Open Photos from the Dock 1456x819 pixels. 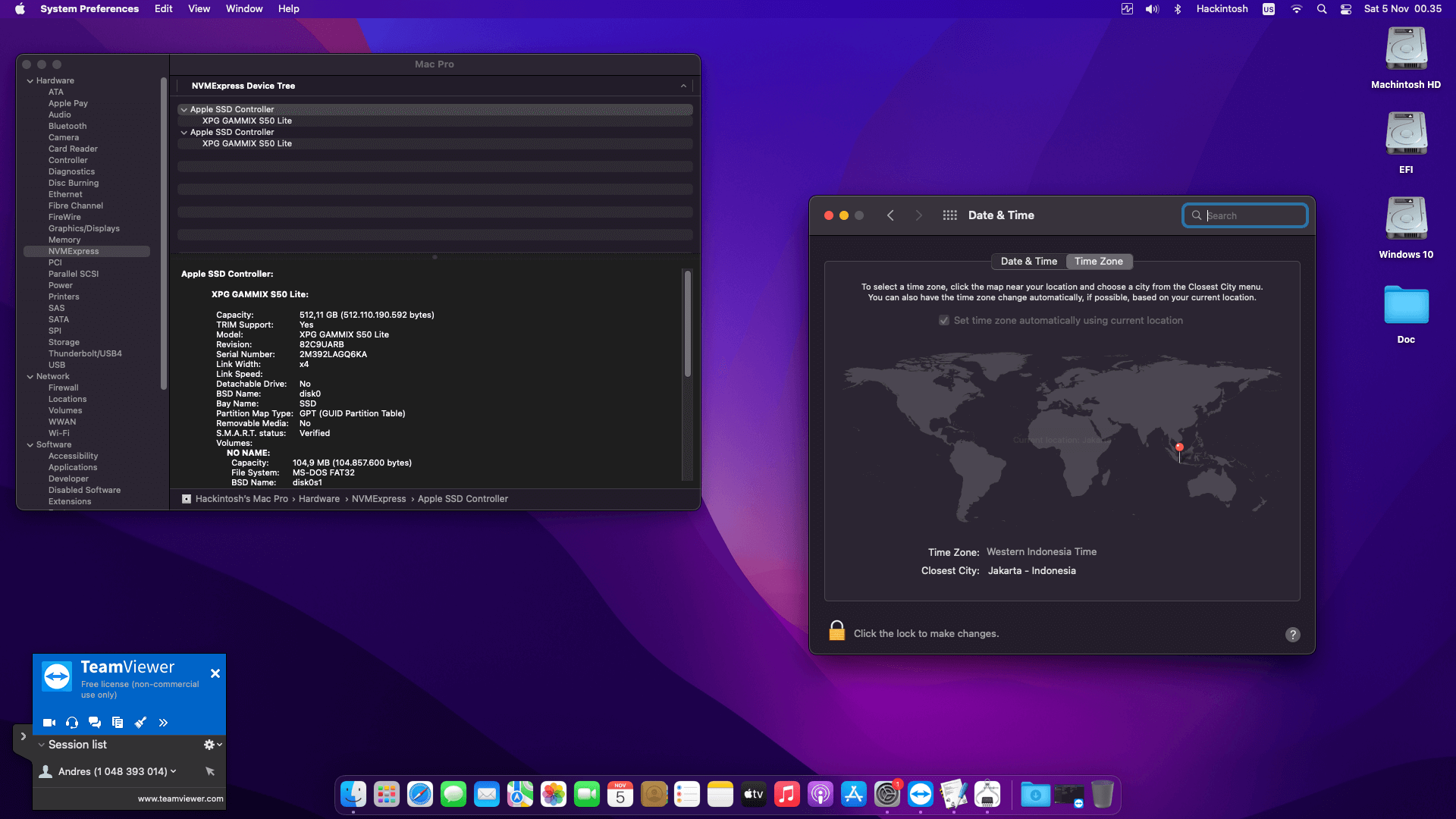[x=554, y=794]
